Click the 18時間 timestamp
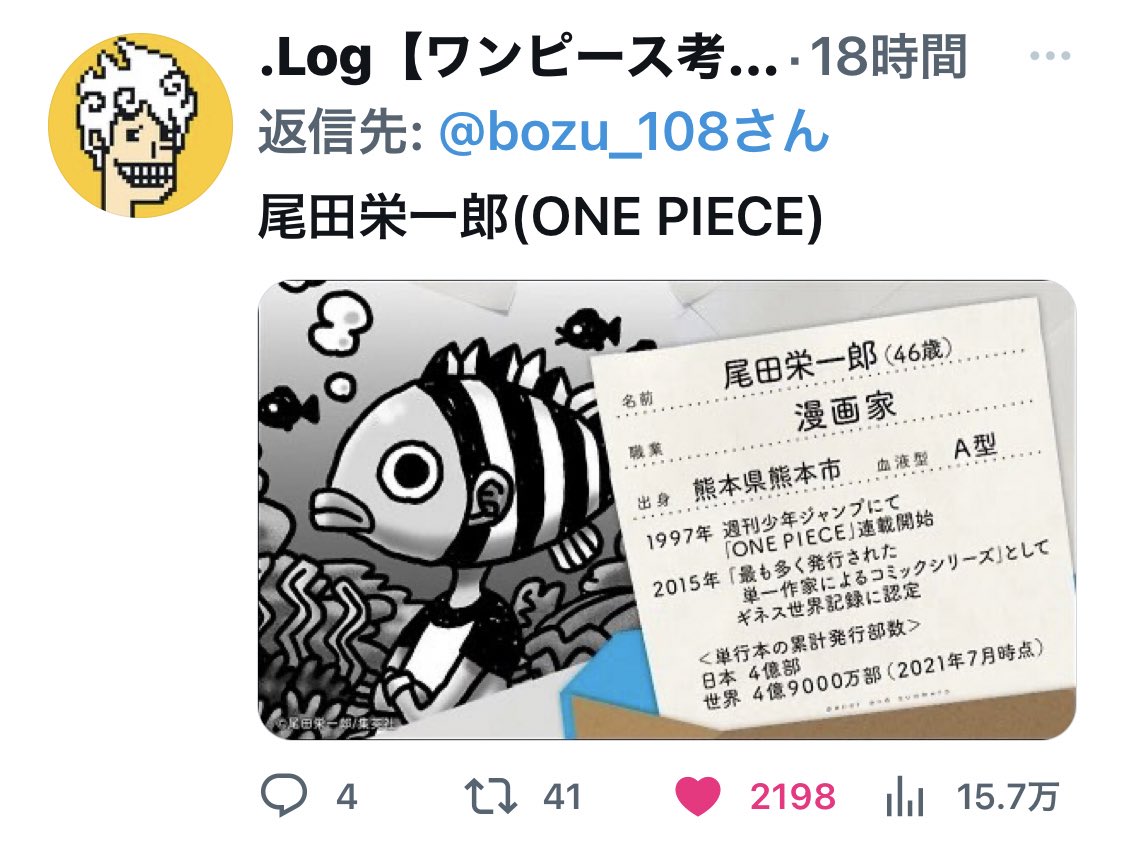This screenshot has height=846, width=1124. (x=888, y=57)
